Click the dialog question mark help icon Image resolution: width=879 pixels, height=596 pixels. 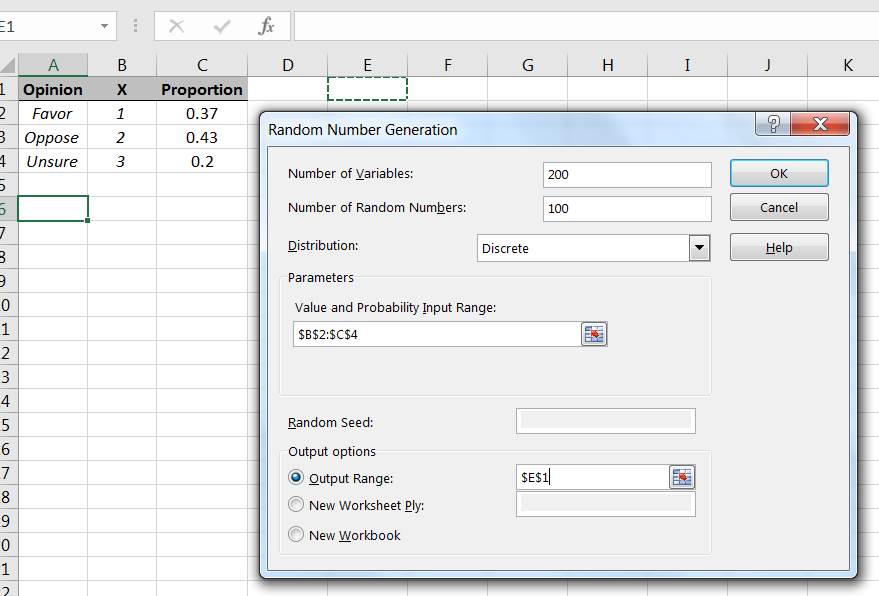772,124
